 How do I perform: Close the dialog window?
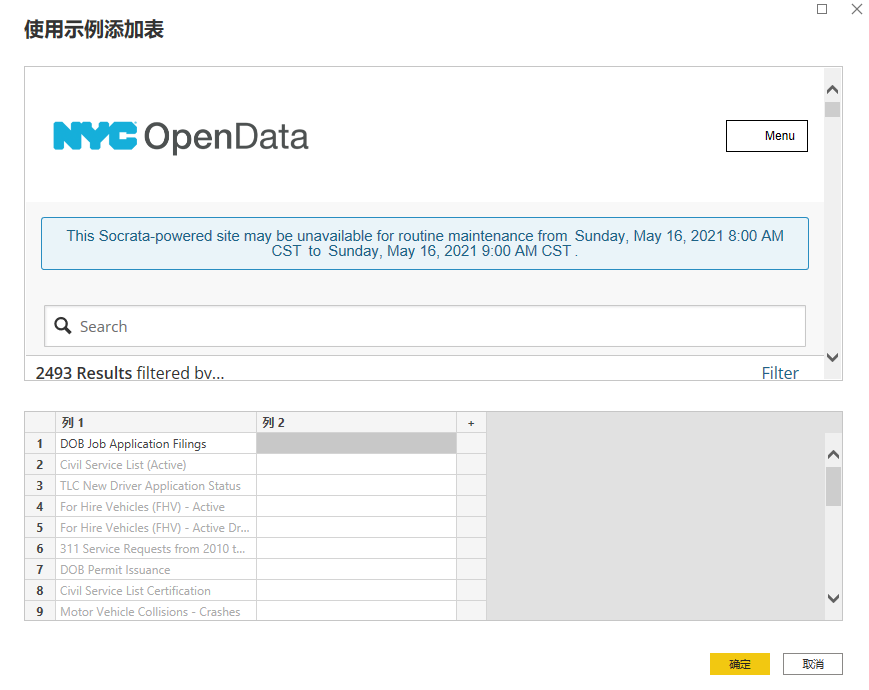point(857,9)
